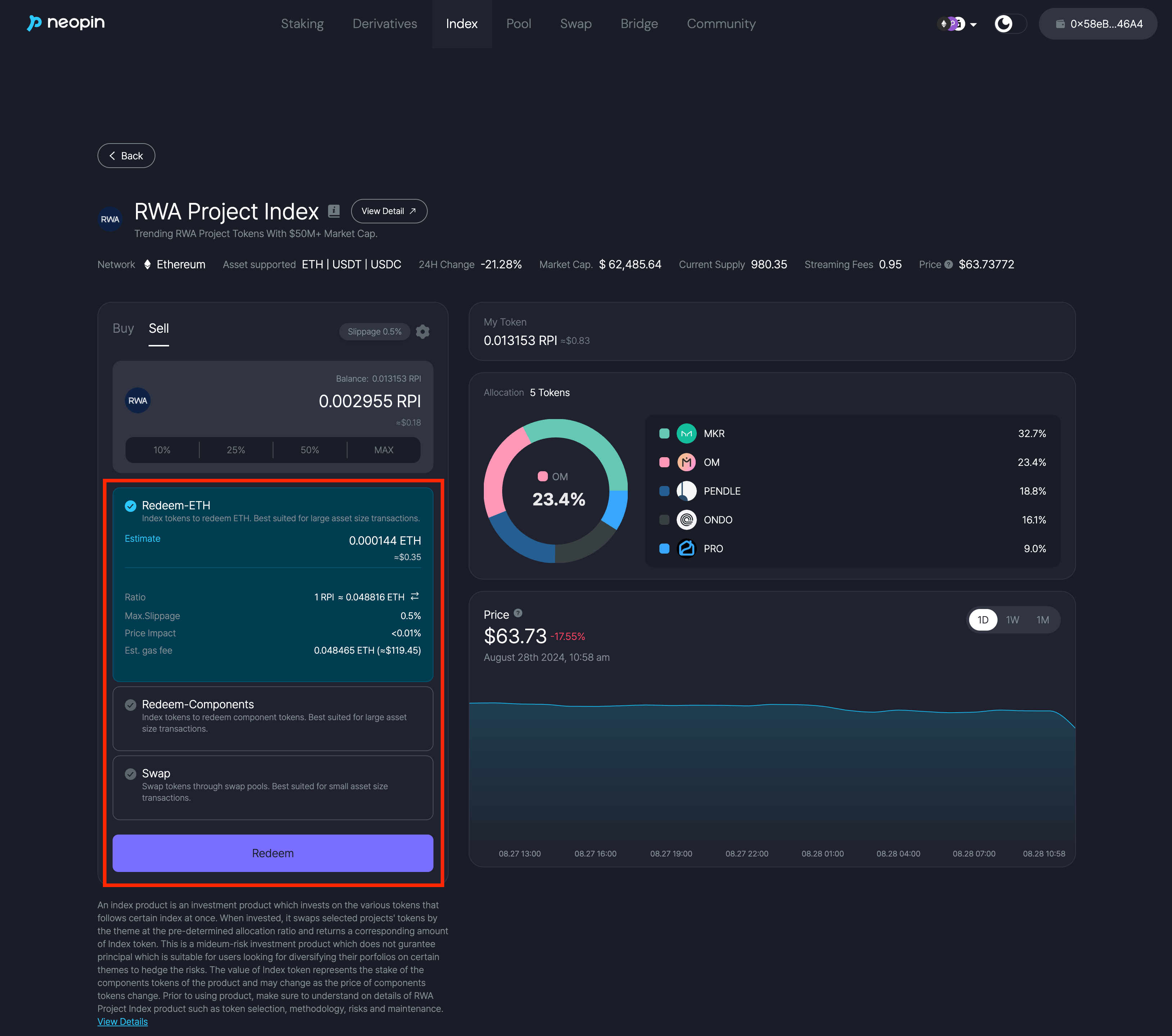Click the swap ratio direction icon
This screenshot has height=1036, width=1172.
(x=415, y=596)
